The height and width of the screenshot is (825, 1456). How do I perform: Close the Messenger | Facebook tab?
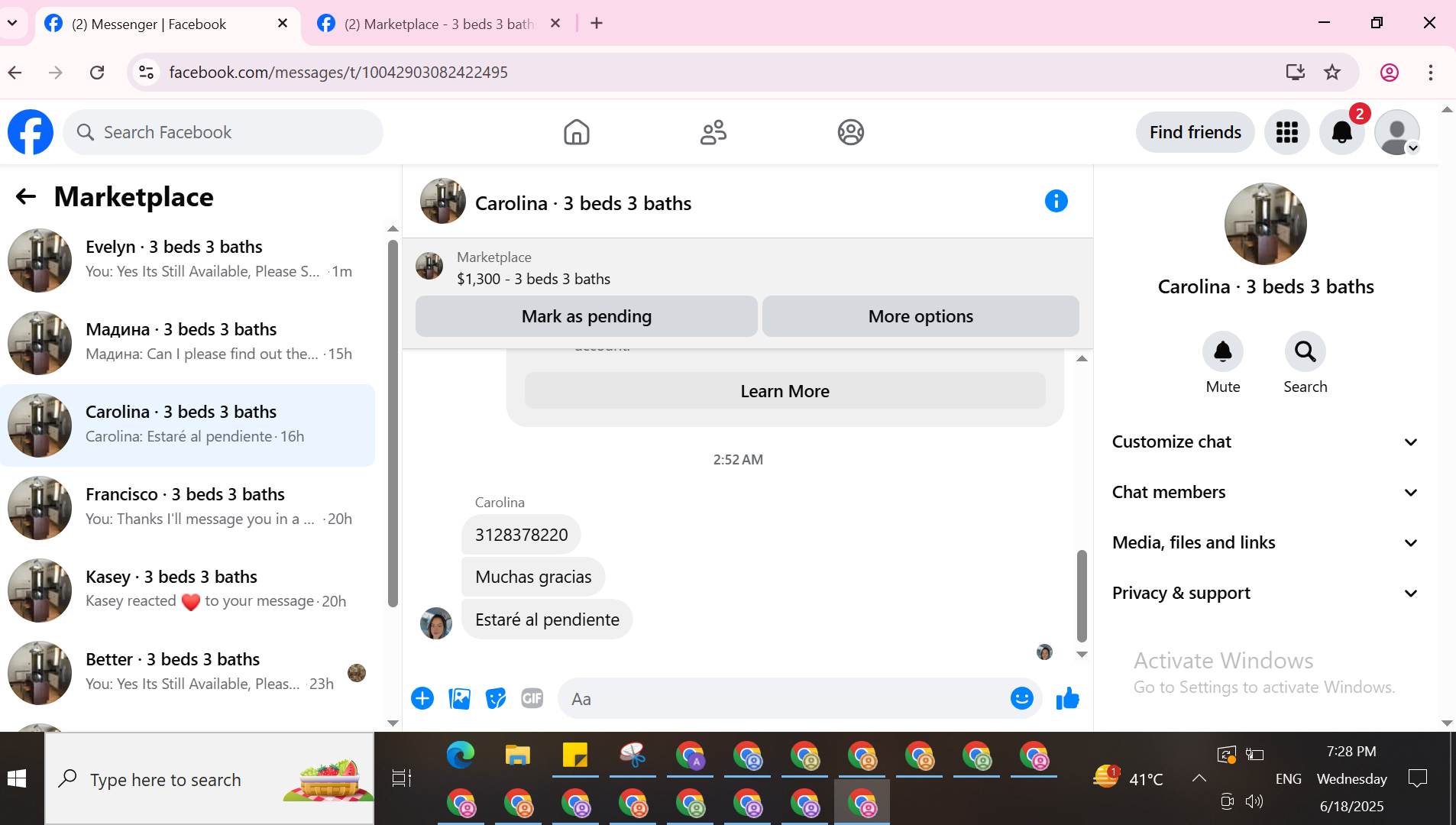[283, 24]
